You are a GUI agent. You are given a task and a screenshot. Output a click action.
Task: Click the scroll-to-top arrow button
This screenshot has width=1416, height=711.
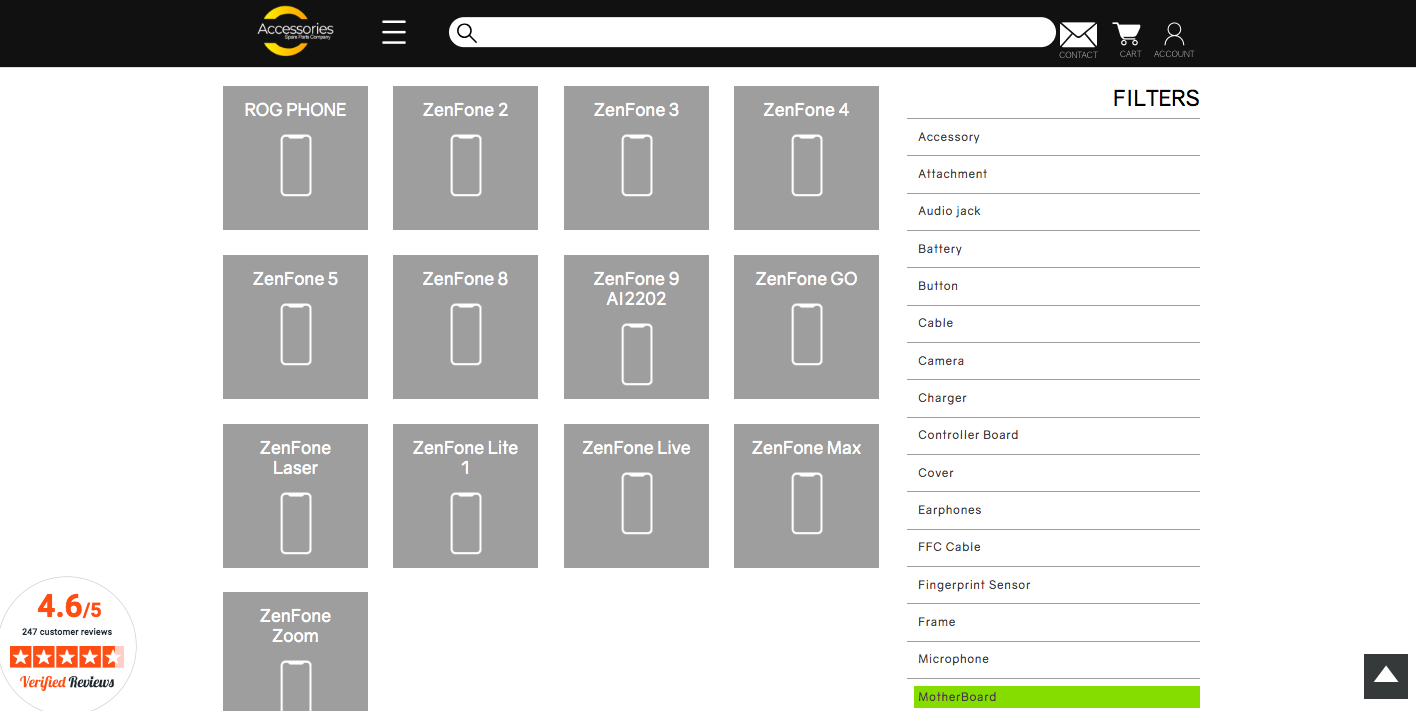click(x=1386, y=676)
